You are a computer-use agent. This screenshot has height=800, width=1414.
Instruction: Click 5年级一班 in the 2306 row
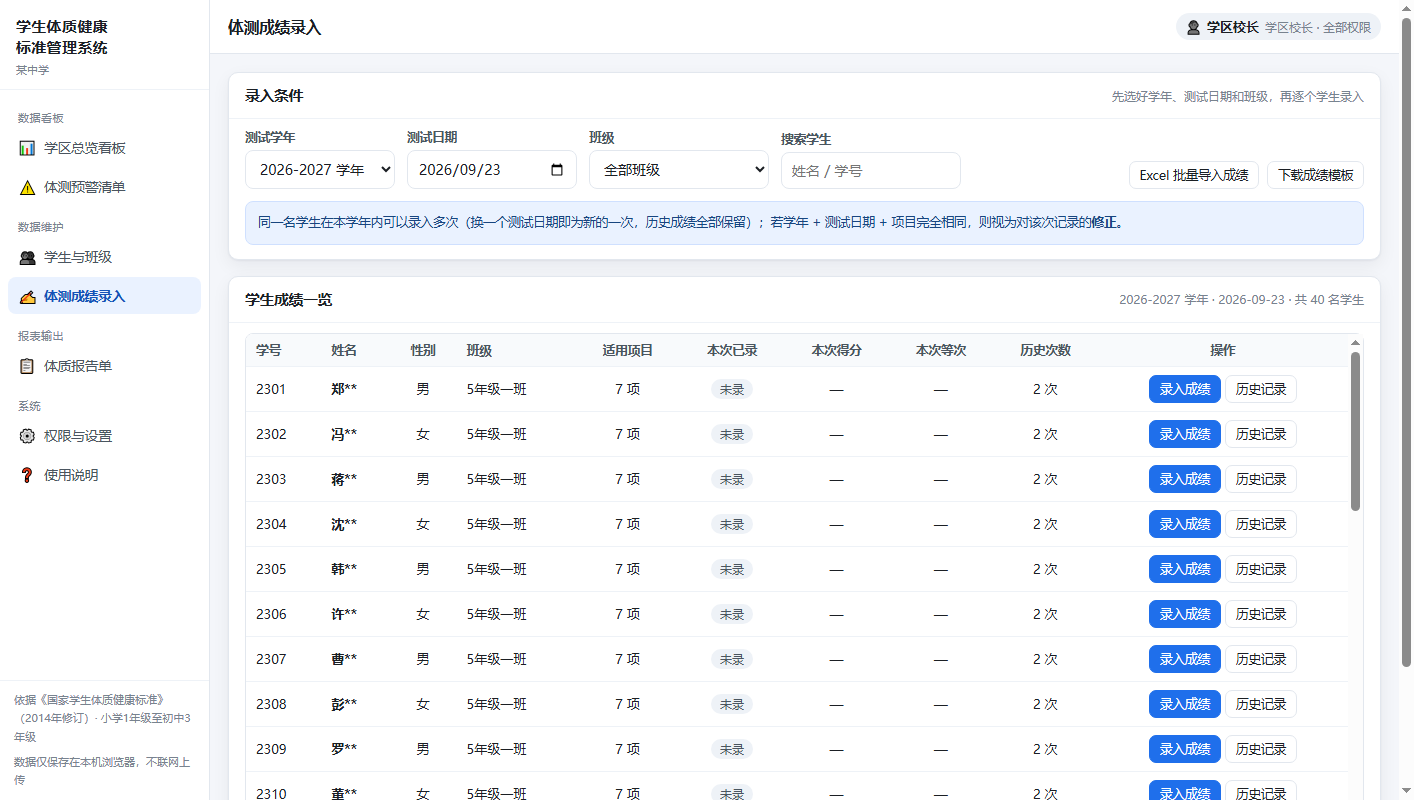(497, 614)
